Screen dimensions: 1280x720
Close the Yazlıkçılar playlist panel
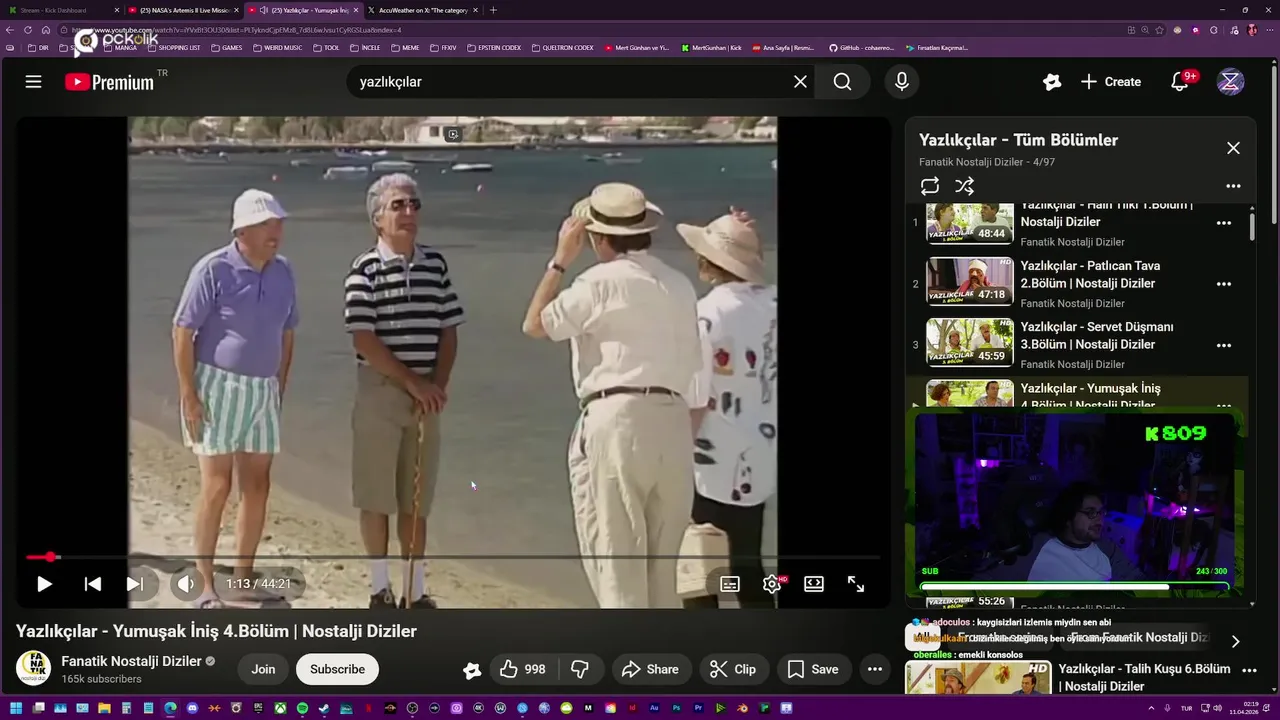(x=1233, y=148)
